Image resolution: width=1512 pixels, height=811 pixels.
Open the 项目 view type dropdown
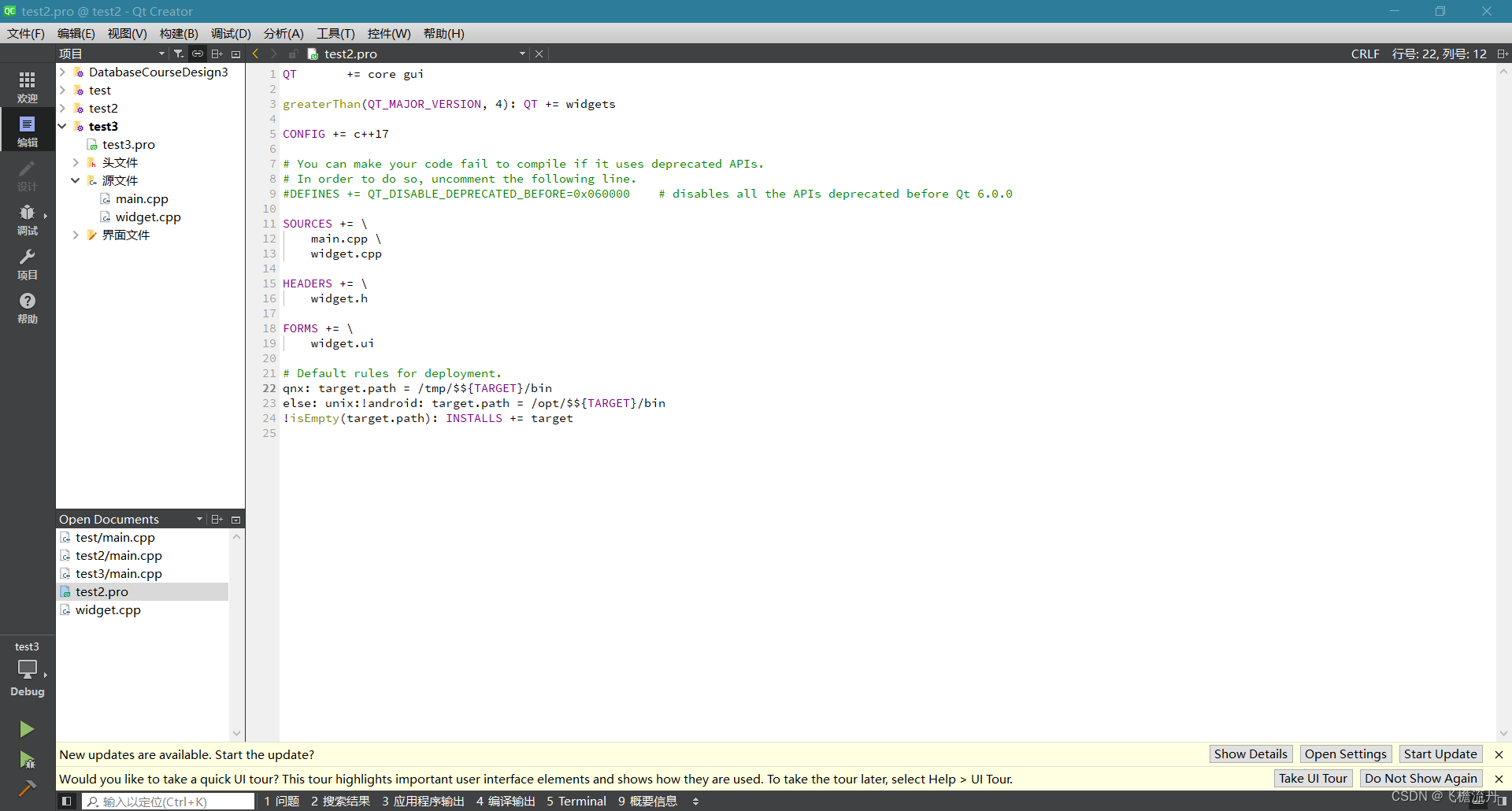point(112,54)
